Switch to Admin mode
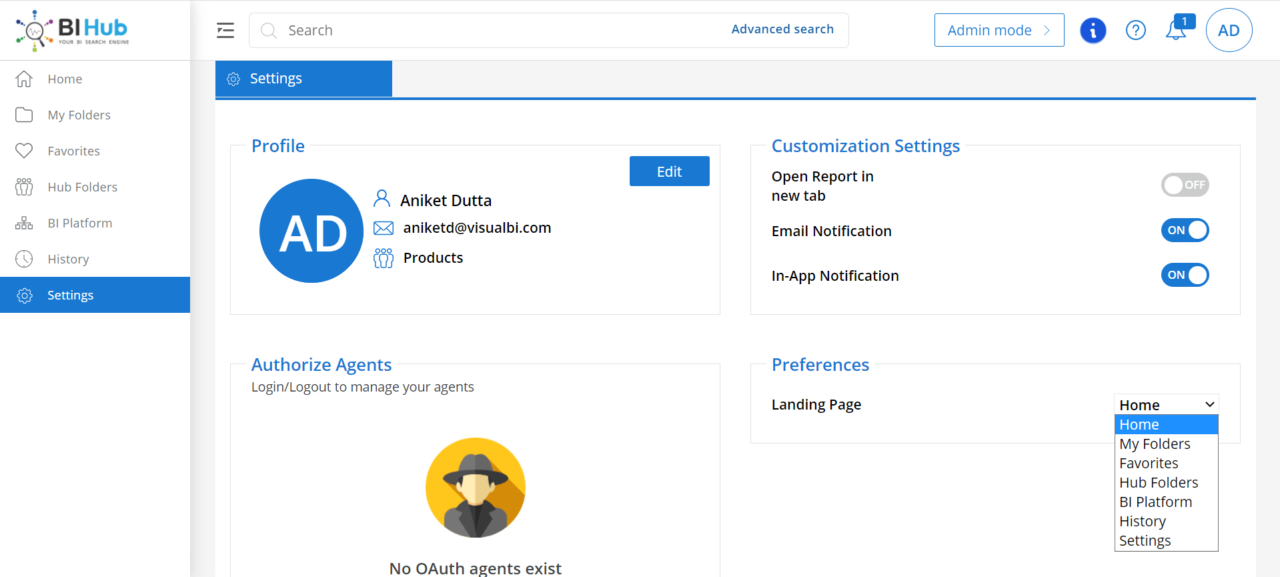The width and height of the screenshot is (1280, 577). tap(999, 30)
